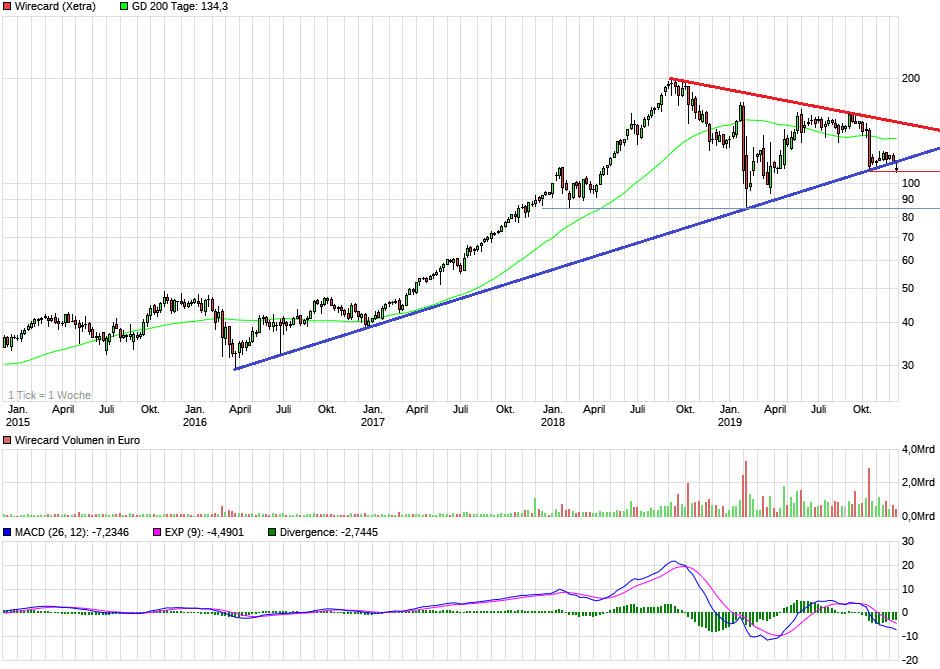
Task: Click the blue MACD legend swatch
Action: click(x=7, y=532)
